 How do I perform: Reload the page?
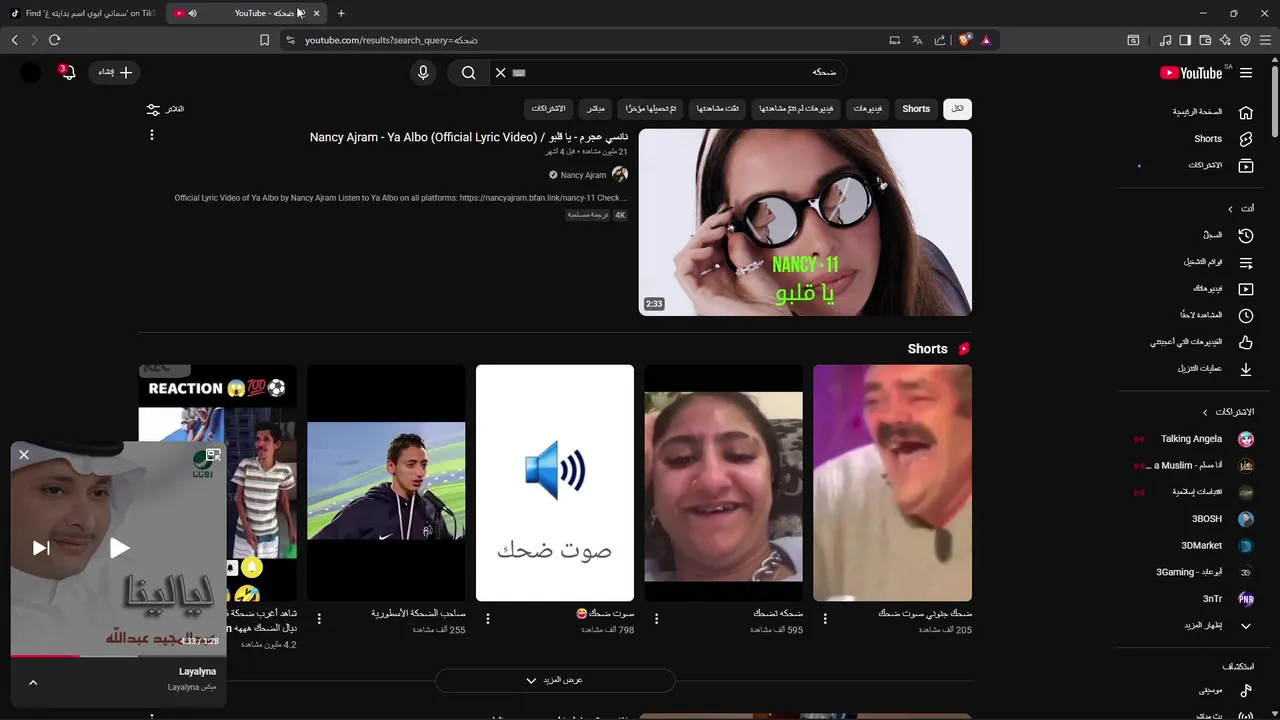54,40
